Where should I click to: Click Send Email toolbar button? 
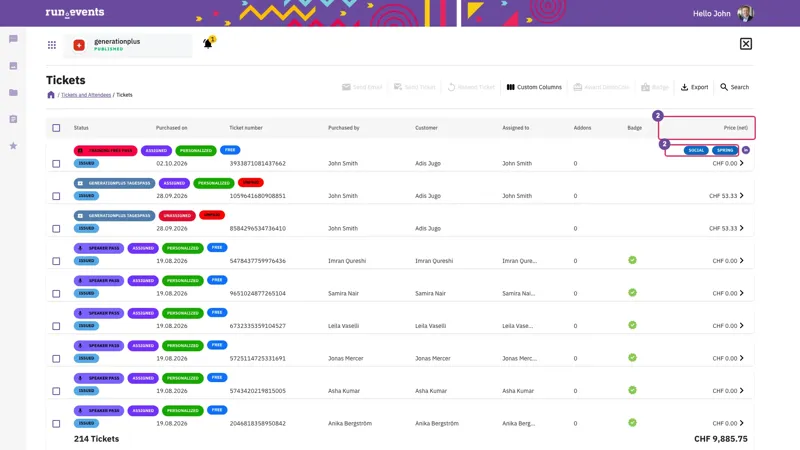point(362,87)
